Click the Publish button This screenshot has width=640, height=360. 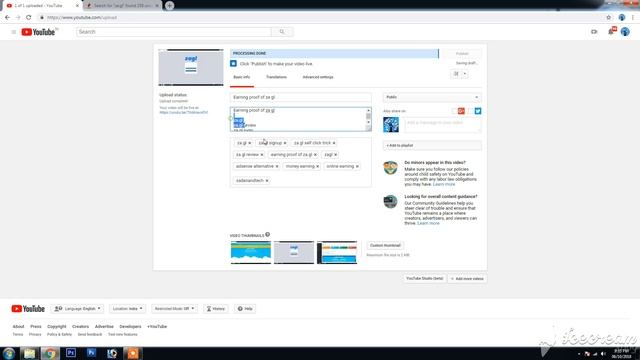tap(462, 54)
